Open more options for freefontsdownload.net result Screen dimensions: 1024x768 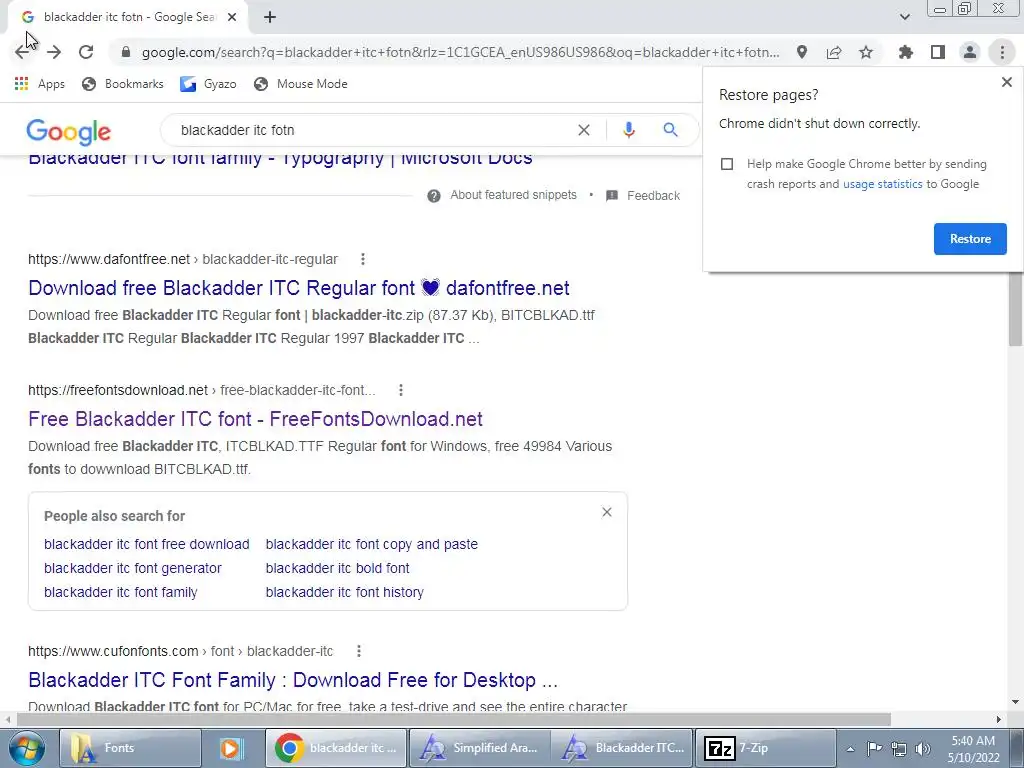400,390
